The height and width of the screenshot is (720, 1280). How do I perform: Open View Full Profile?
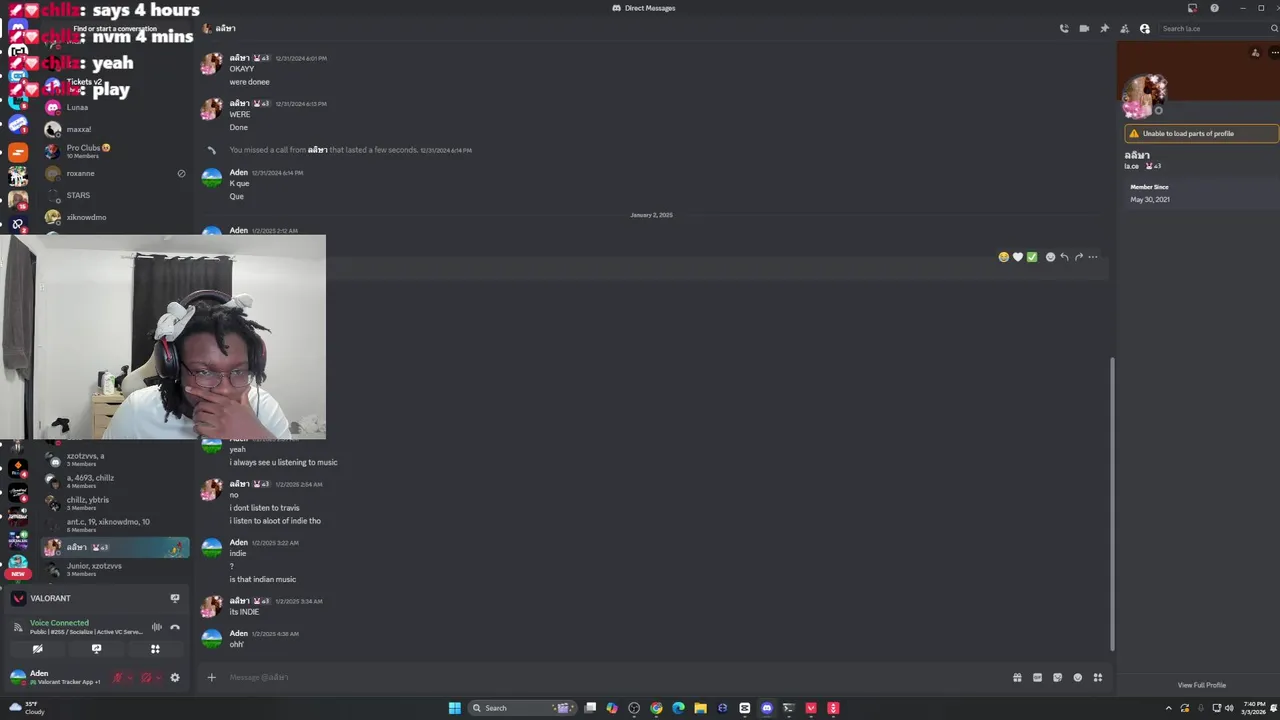click(1201, 685)
